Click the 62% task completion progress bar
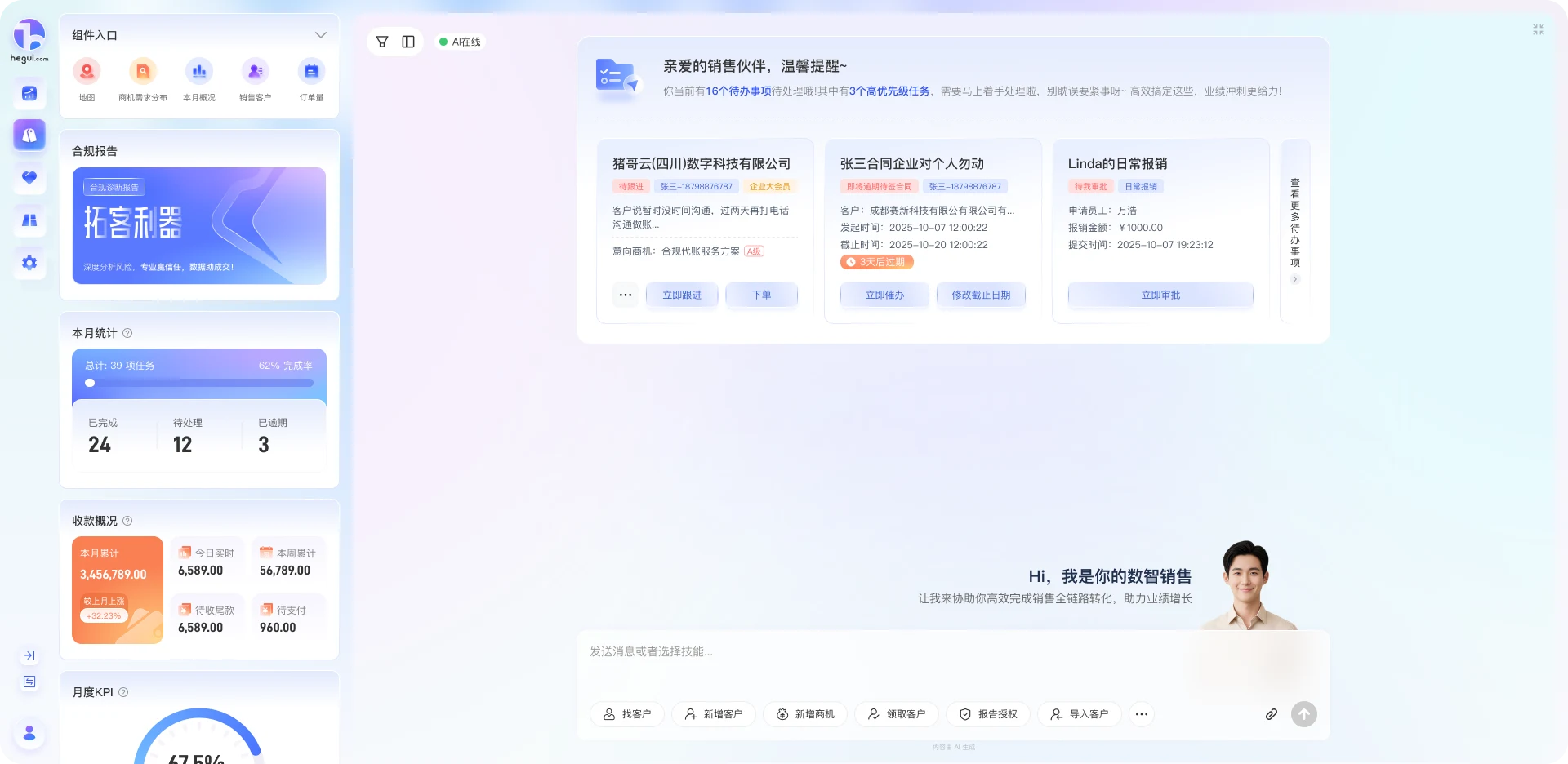1568x764 pixels. point(199,383)
